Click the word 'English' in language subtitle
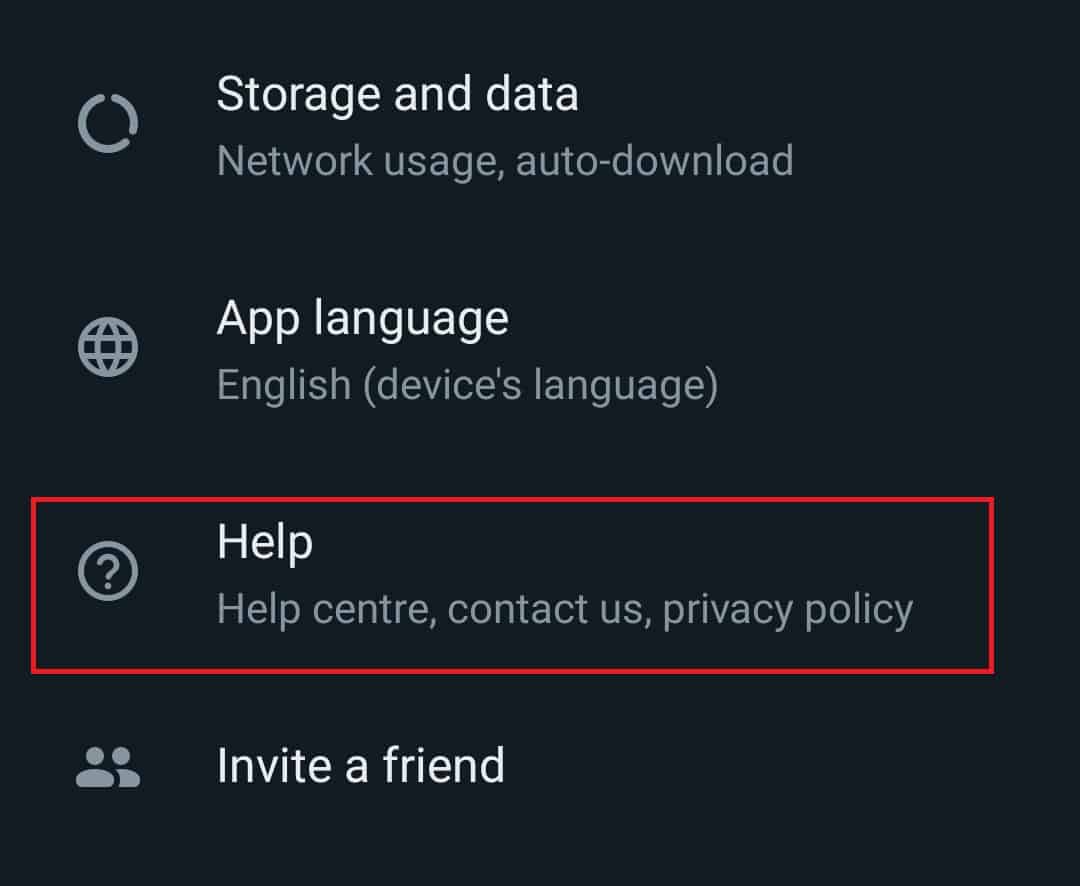1080x886 pixels. (x=283, y=385)
